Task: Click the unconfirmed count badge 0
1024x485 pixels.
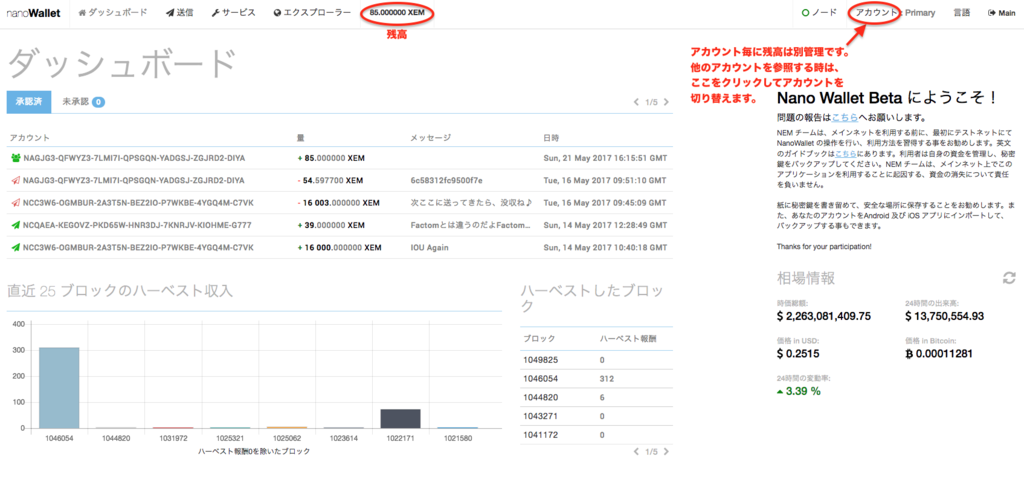Action: click(98, 102)
